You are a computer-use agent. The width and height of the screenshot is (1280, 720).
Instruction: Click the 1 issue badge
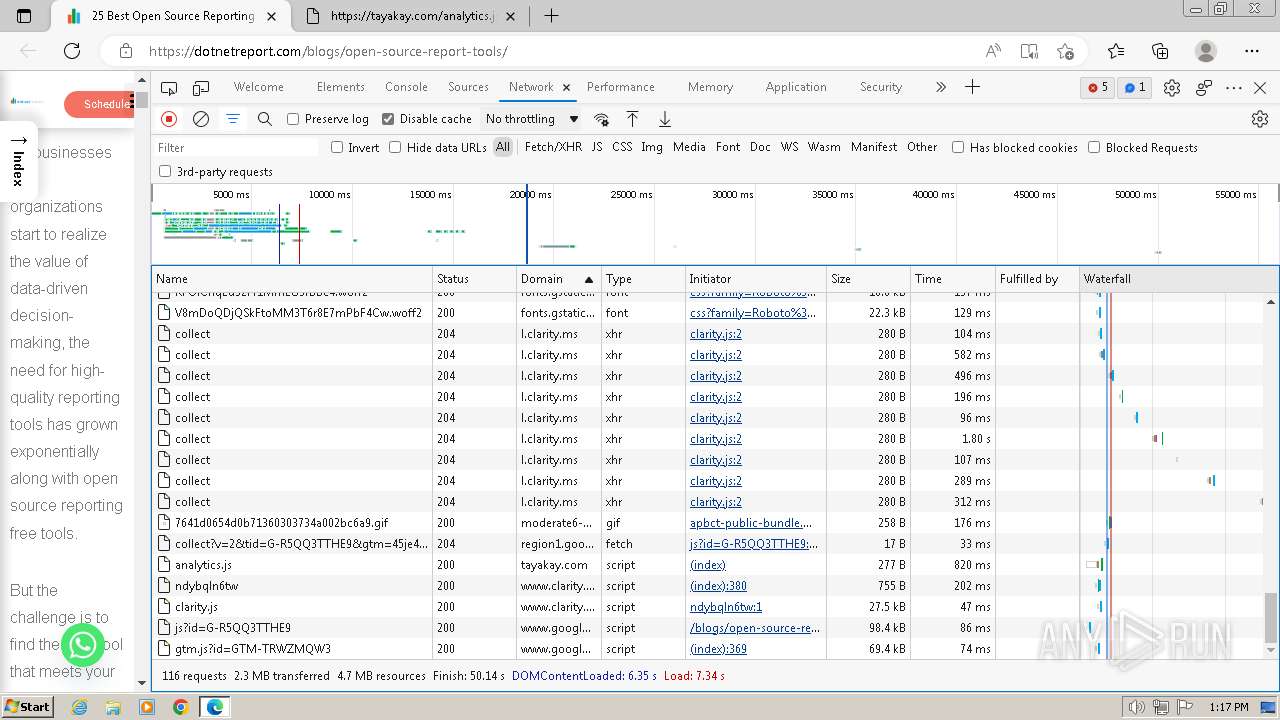(x=1135, y=88)
